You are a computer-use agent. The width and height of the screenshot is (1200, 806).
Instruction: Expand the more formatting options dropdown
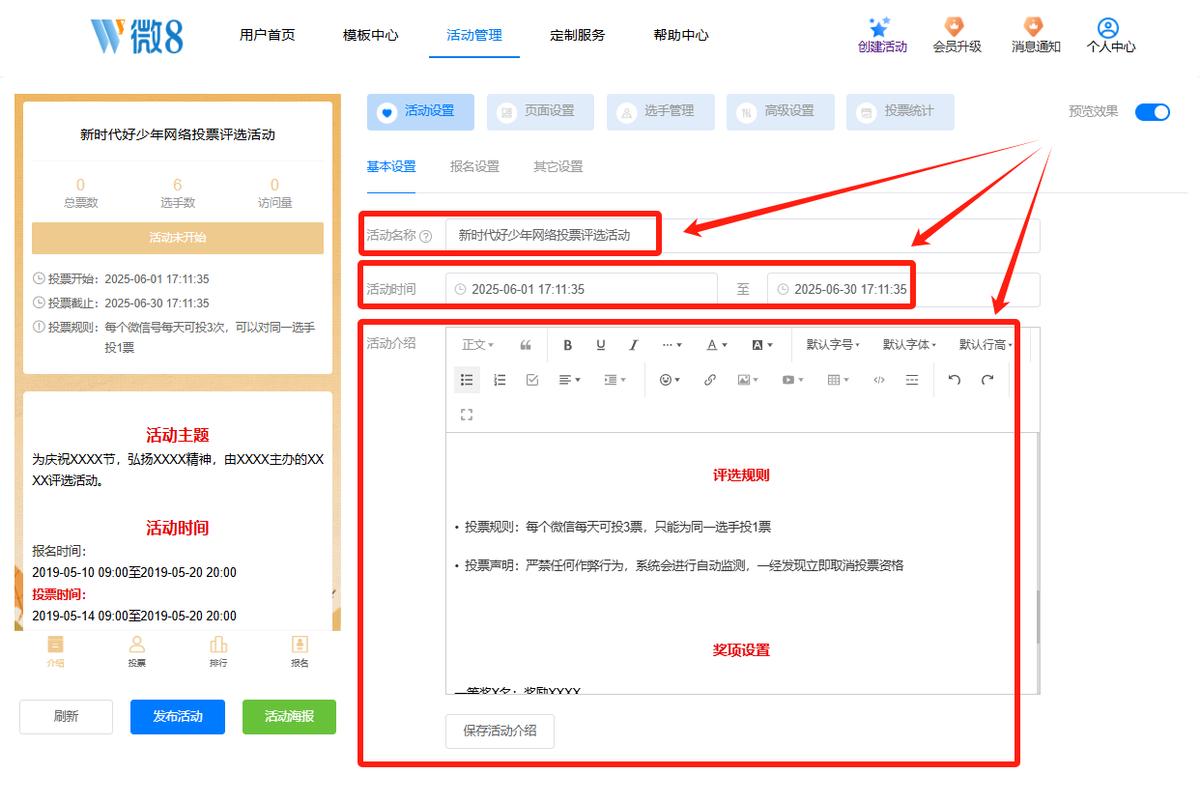(x=672, y=345)
